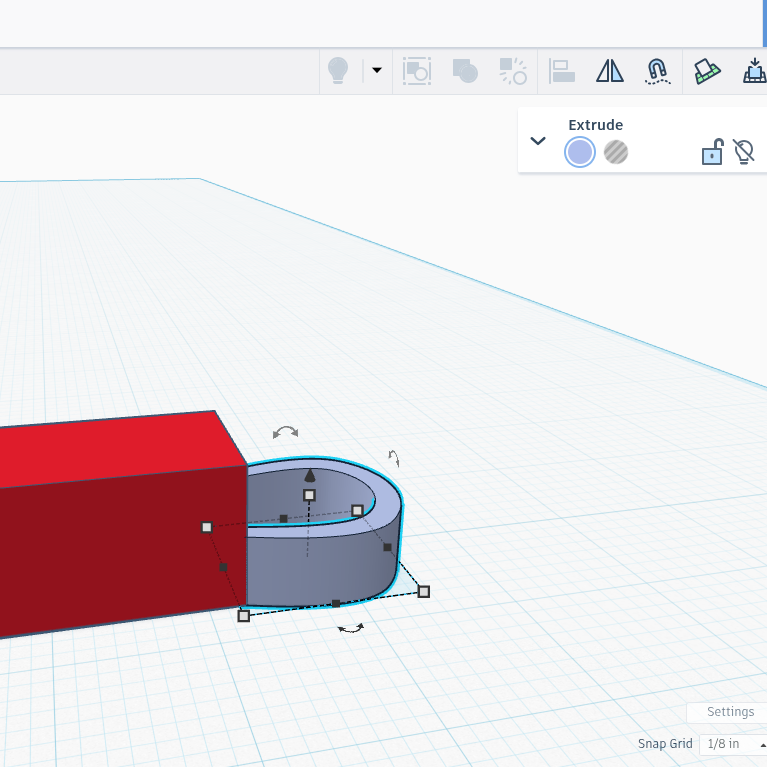Click the black midpoint handle on right edge

[387, 547]
